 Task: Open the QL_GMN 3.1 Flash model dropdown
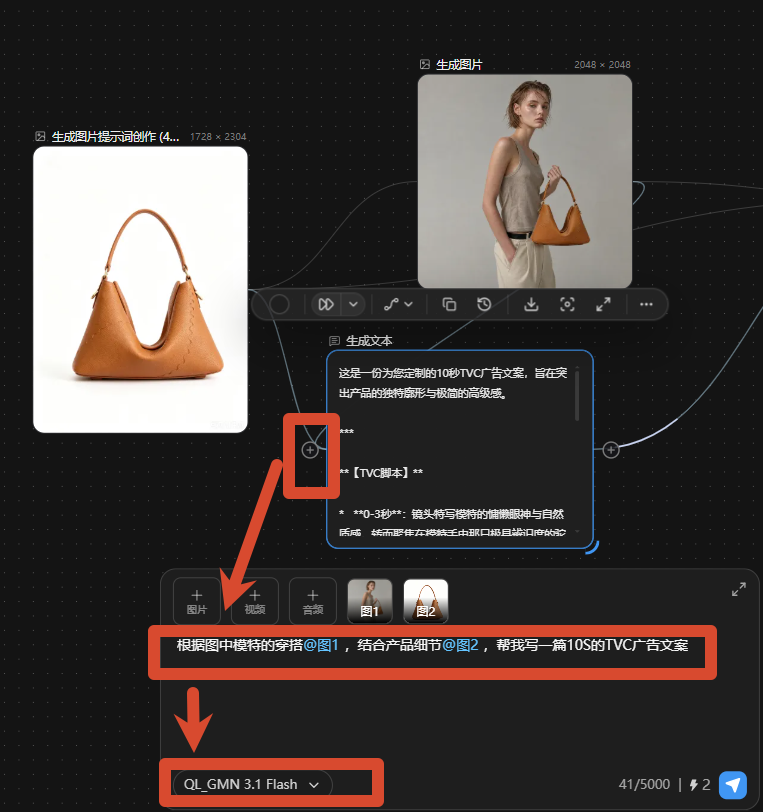click(252, 784)
